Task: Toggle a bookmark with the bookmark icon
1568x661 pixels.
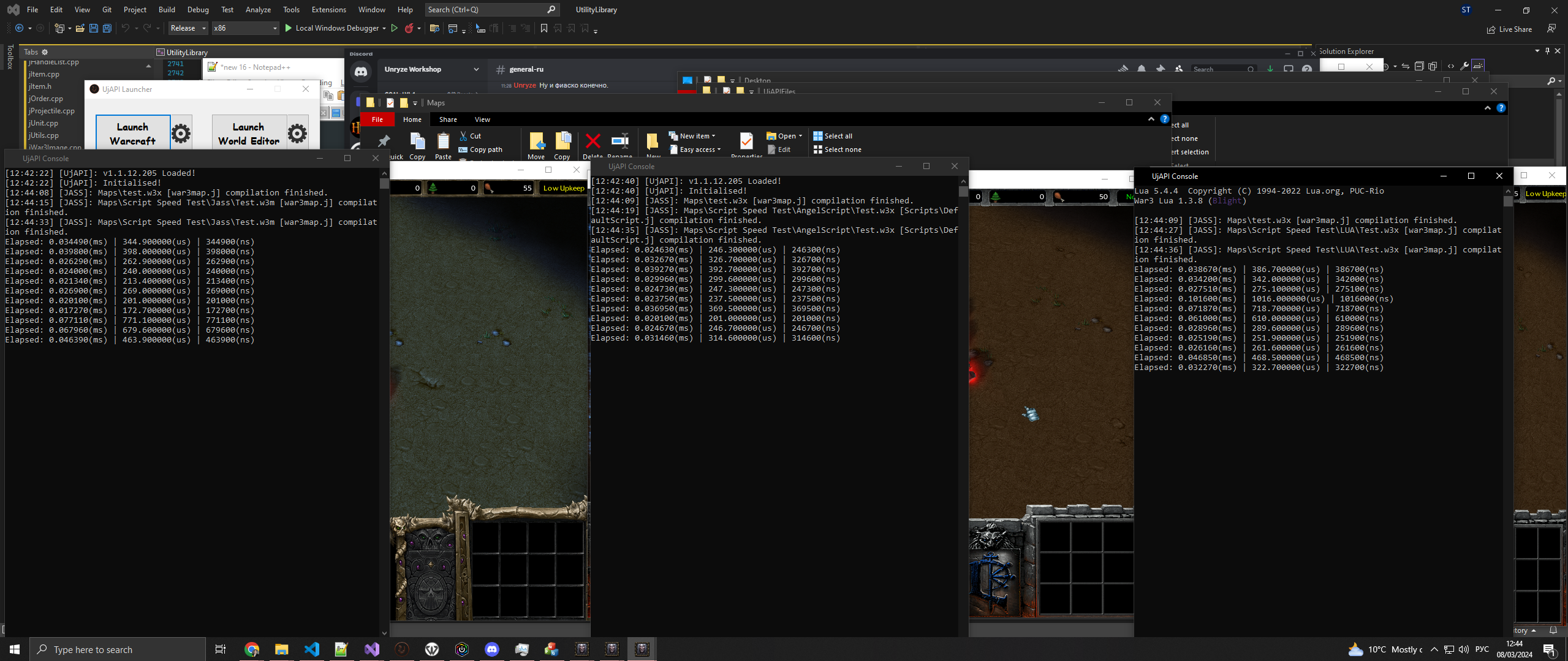Action: coord(543,28)
